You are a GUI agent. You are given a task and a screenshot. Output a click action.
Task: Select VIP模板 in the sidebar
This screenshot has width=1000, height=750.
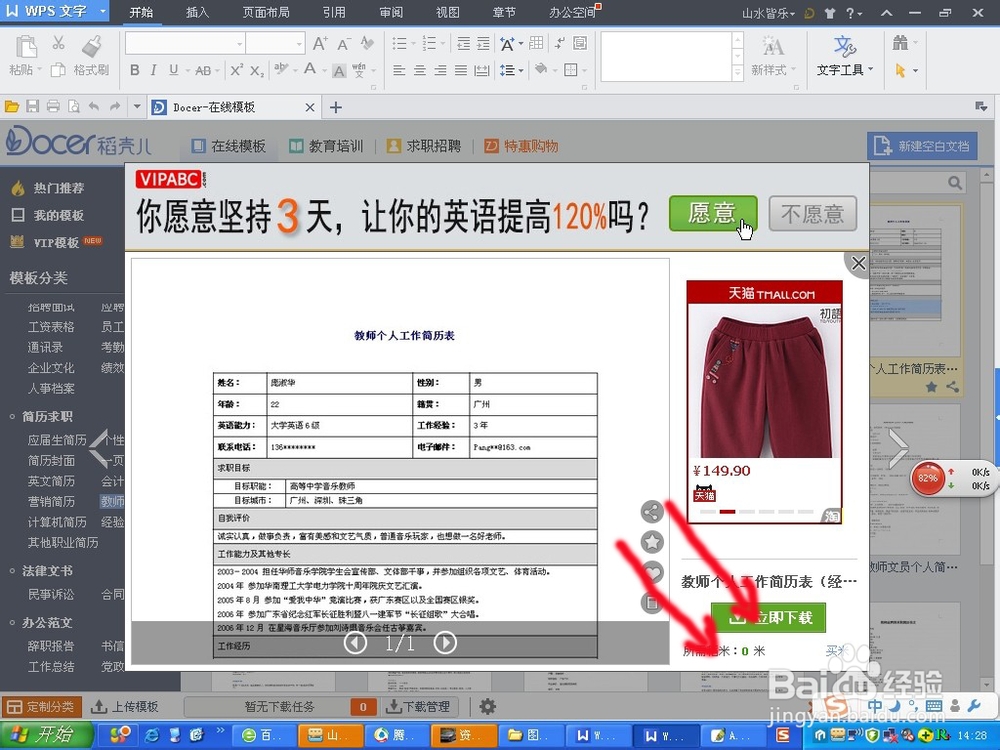56,242
